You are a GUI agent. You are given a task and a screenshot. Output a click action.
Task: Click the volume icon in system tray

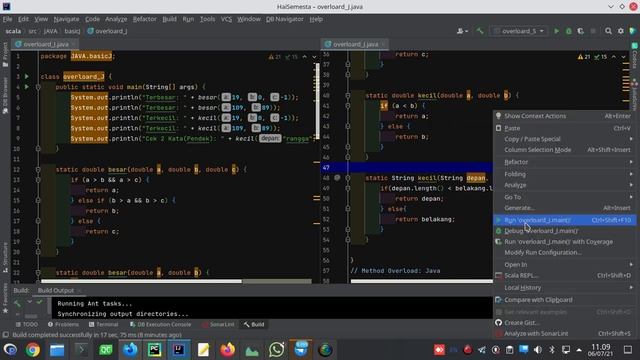coord(538,350)
